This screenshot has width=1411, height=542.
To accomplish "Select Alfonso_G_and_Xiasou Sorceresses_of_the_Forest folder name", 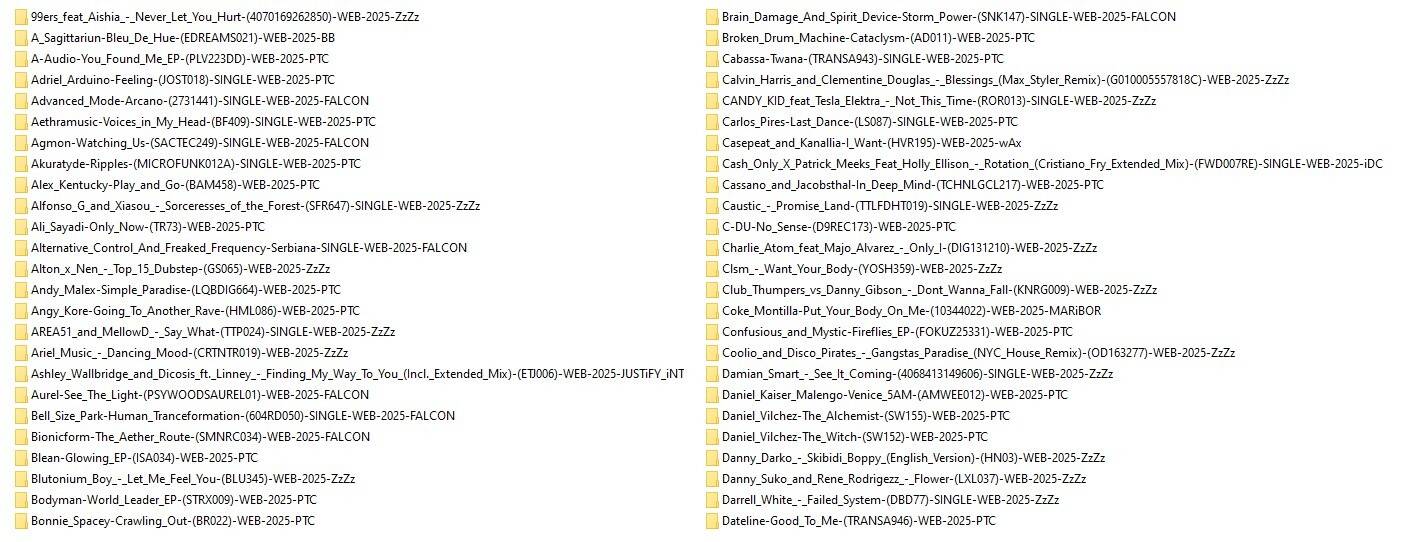I will [255, 206].
